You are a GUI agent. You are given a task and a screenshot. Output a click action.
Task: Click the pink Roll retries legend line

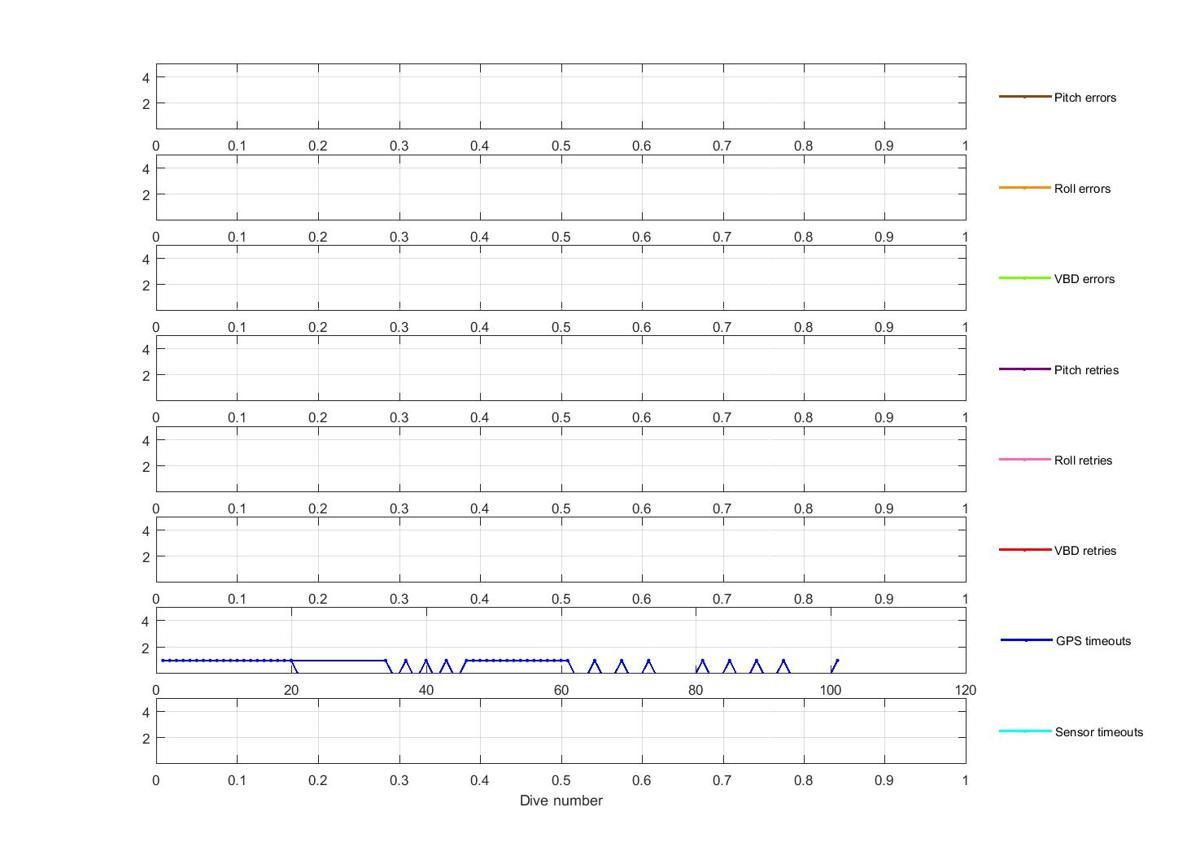click(1025, 460)
